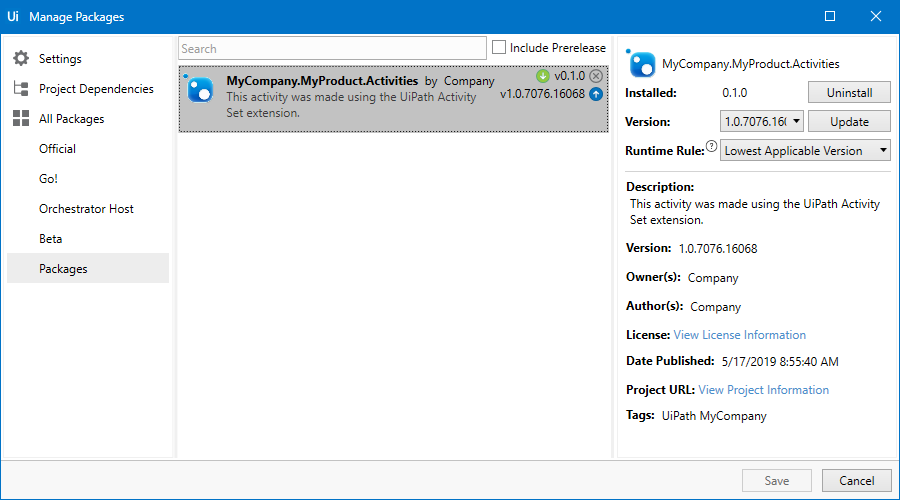Click the Date Published value 5/17/2019 8:55:40 AM

(780, 362)
